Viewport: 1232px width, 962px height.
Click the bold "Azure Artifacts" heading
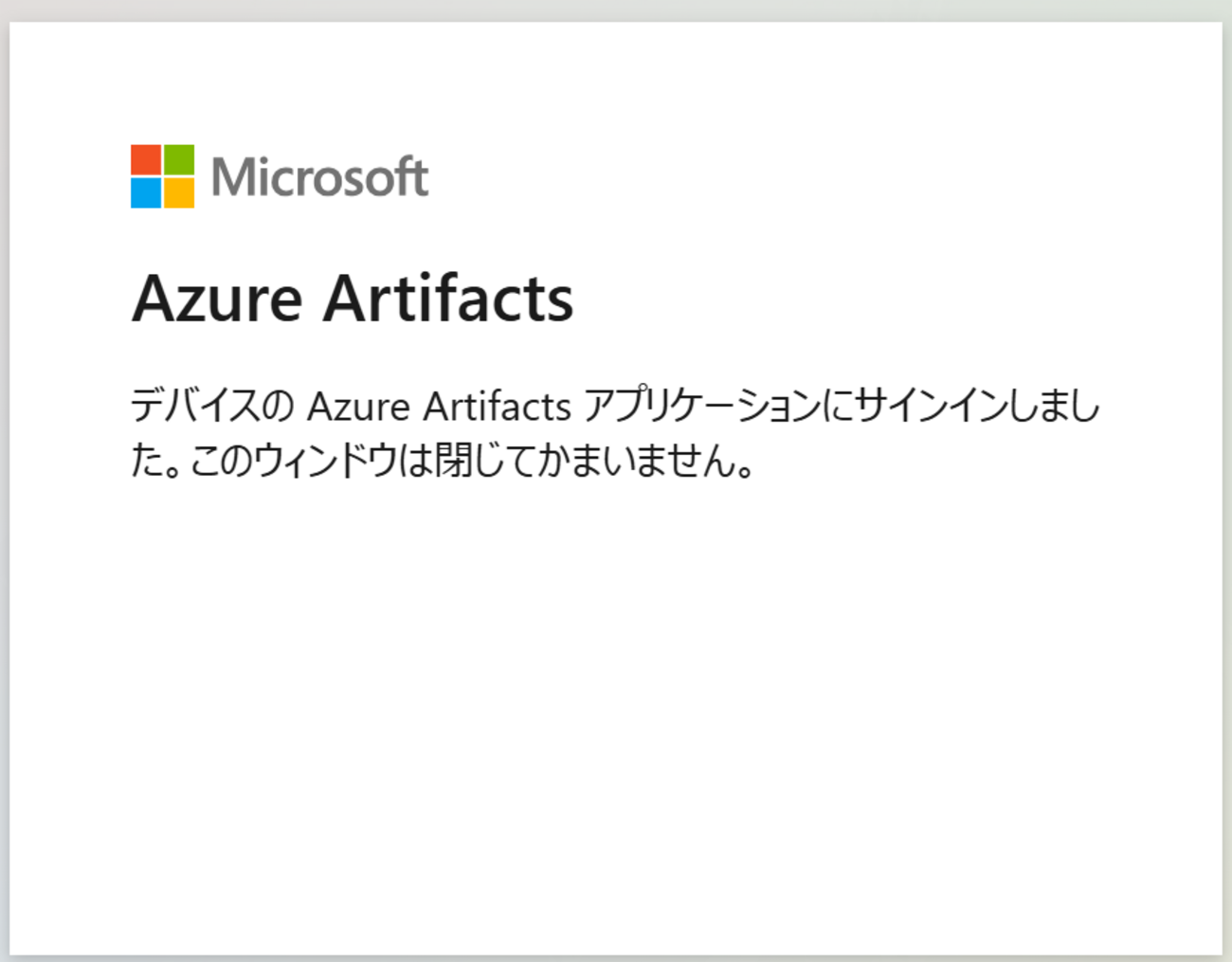click(353, 299)
